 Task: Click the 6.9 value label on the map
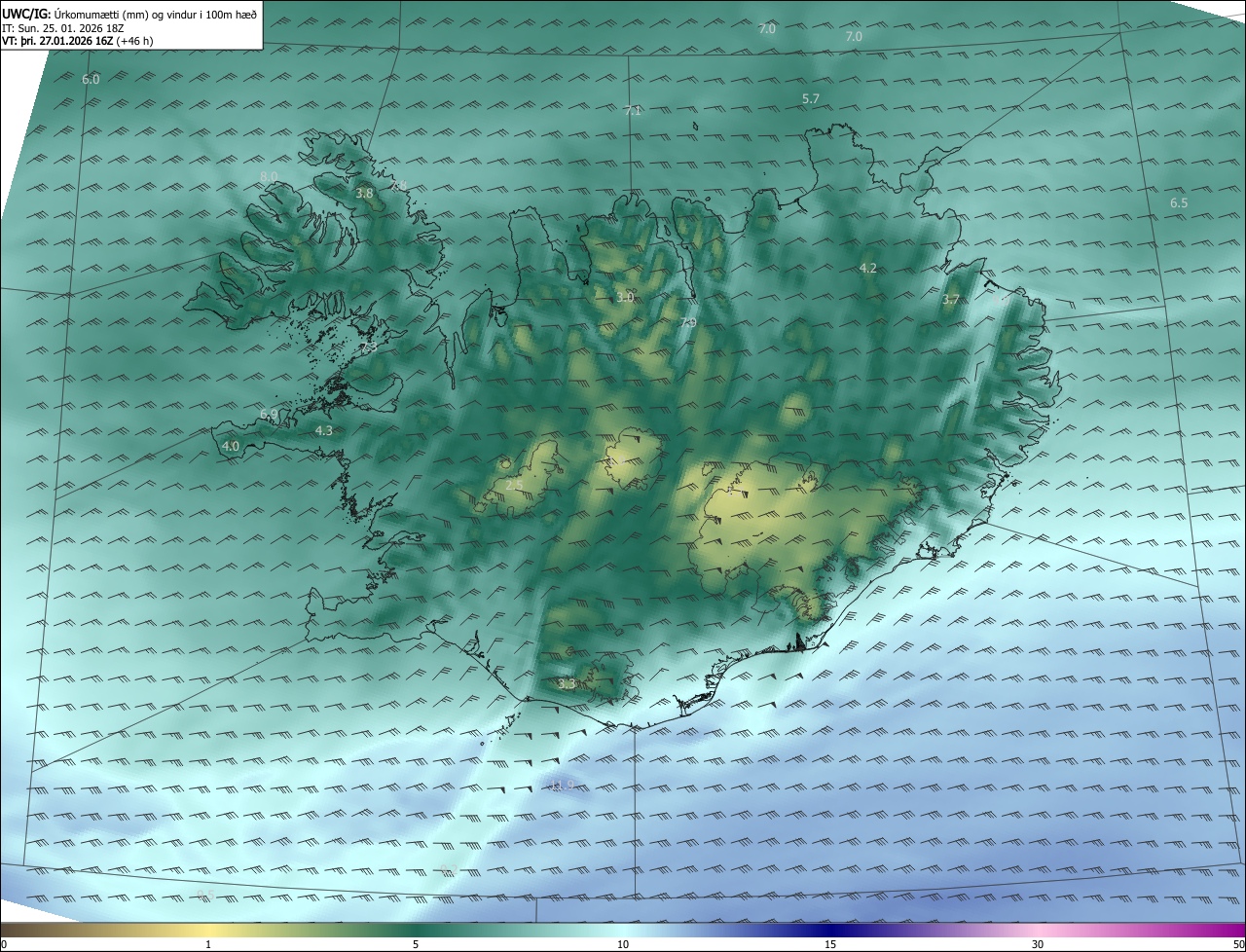269,415
